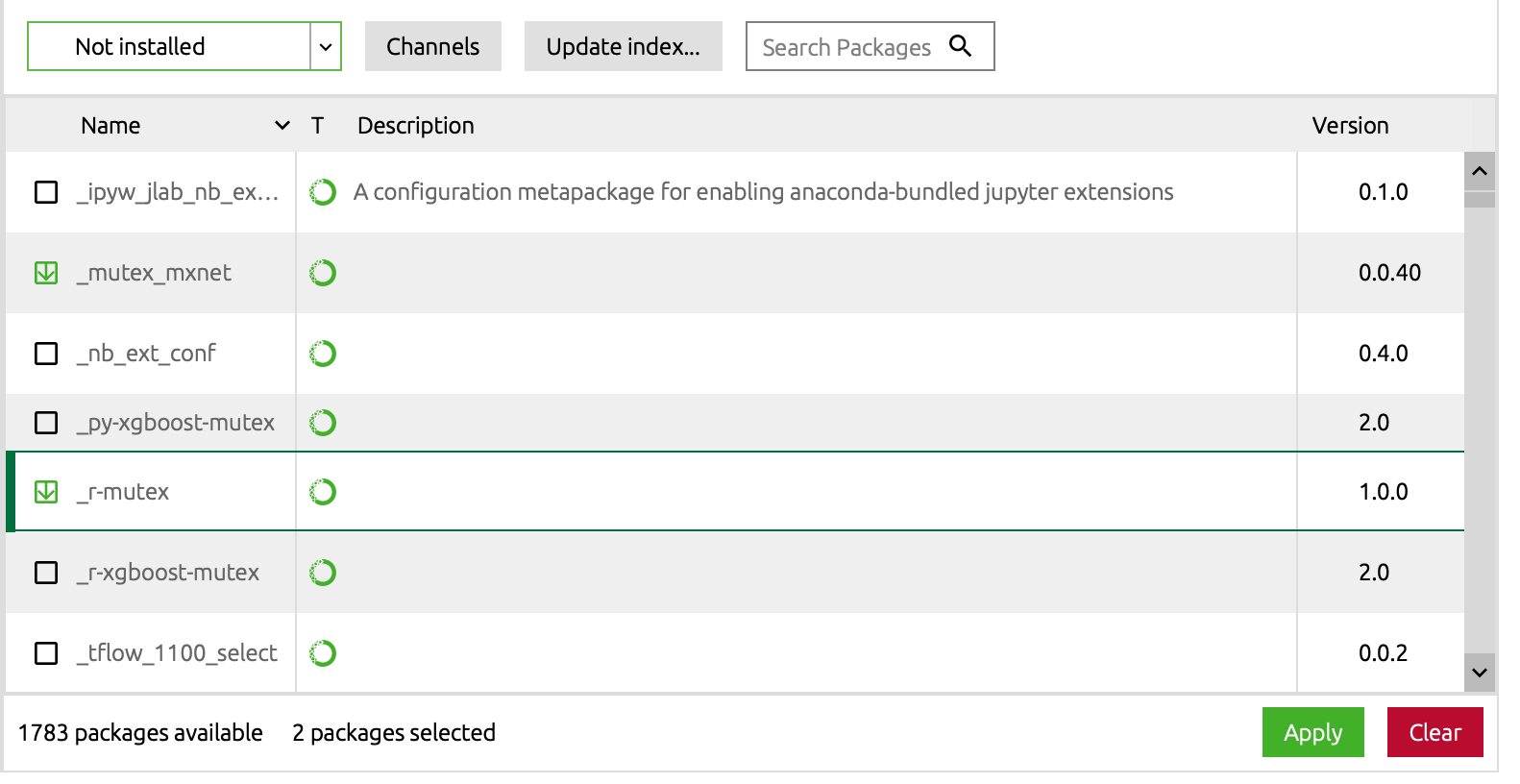
Task: Click the type icon for _r-xgboost-mutex
Action: tap(323, 573)
